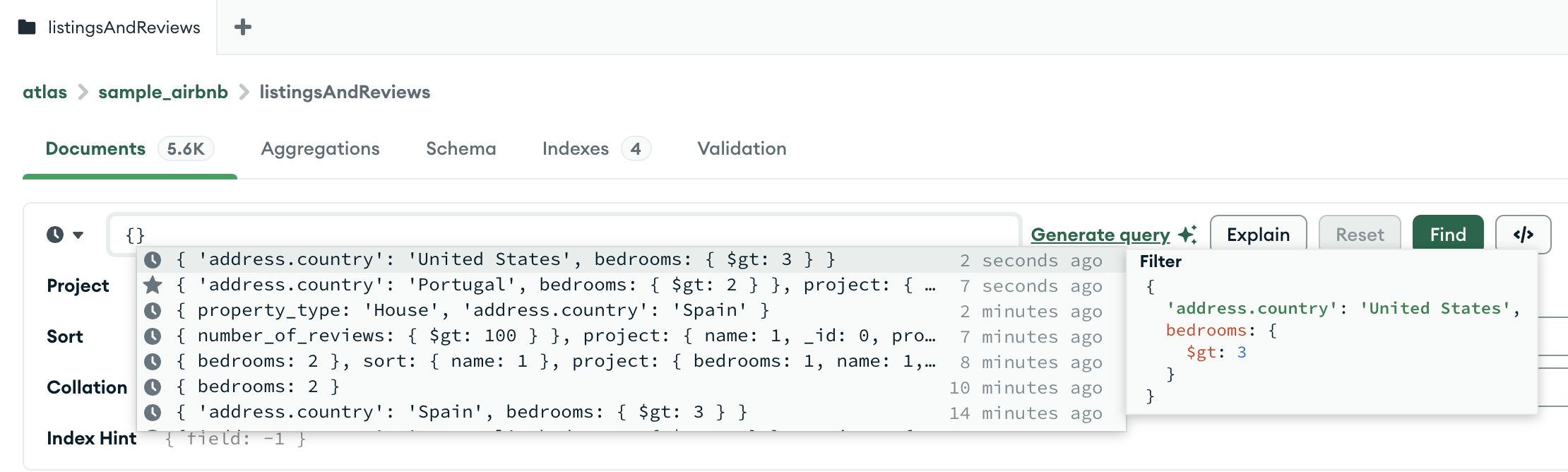Click clock icon of property_type House query
This screenshot has width=1568, height=472.
click(x=153, y=311)
